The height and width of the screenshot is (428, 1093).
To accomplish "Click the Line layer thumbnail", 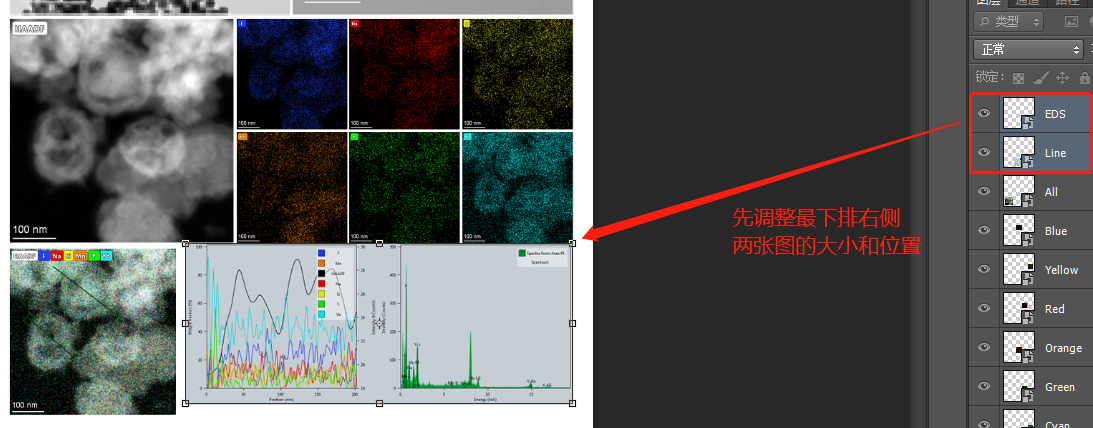I will (x=1019, y=153).
